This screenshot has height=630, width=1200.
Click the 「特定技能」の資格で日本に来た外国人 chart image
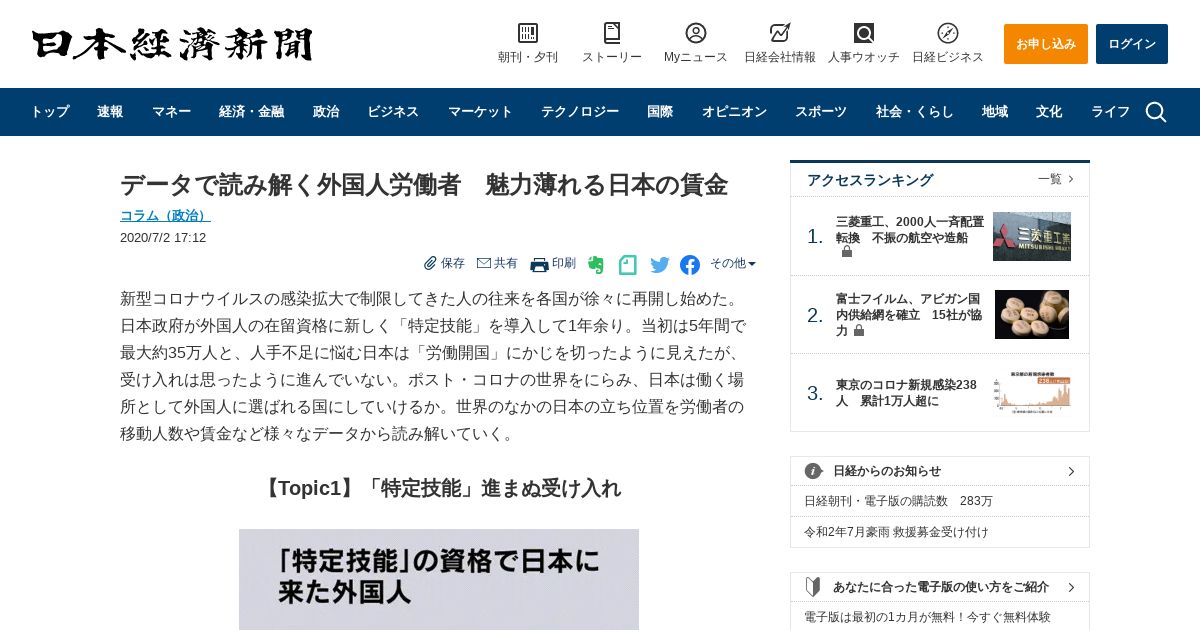[439, 579]
